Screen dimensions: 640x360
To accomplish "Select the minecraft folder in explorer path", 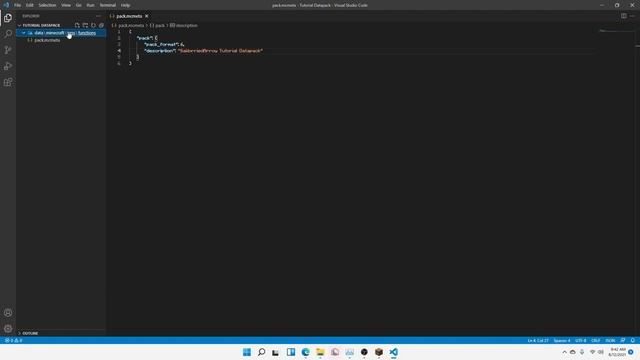I will [x=55, y=33].
